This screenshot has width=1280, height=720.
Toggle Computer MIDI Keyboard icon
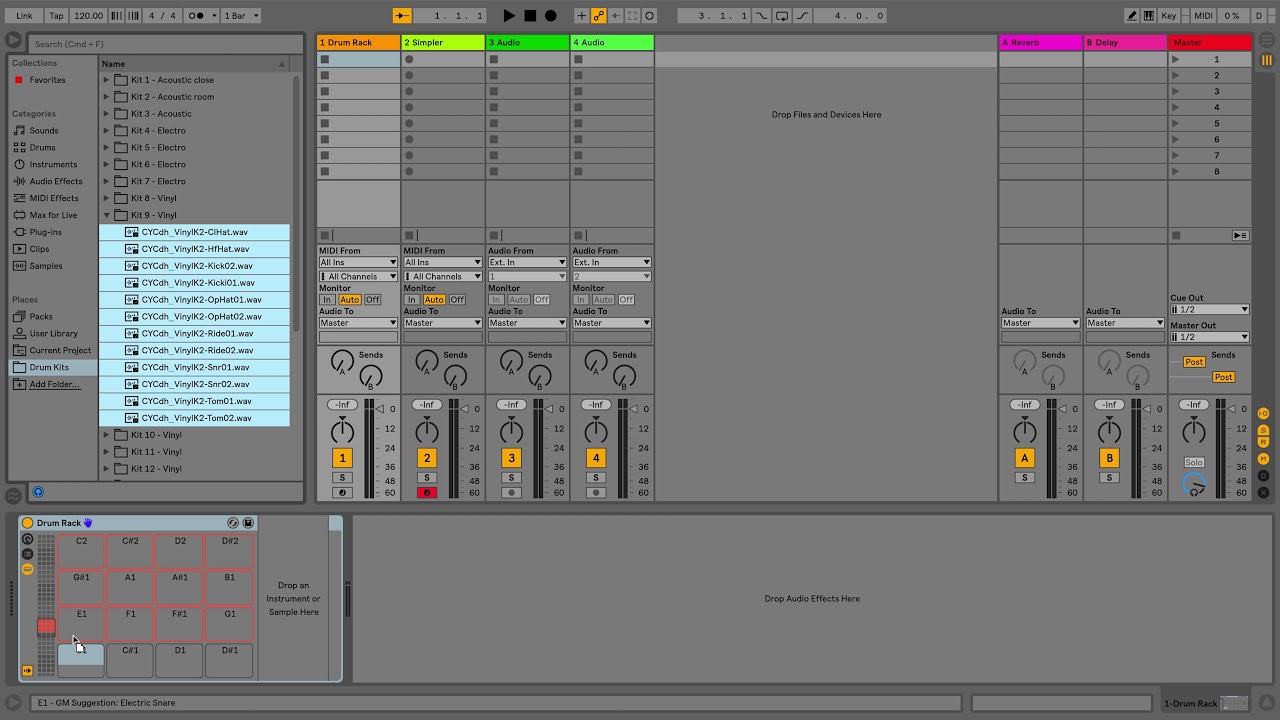point(1150,16)
